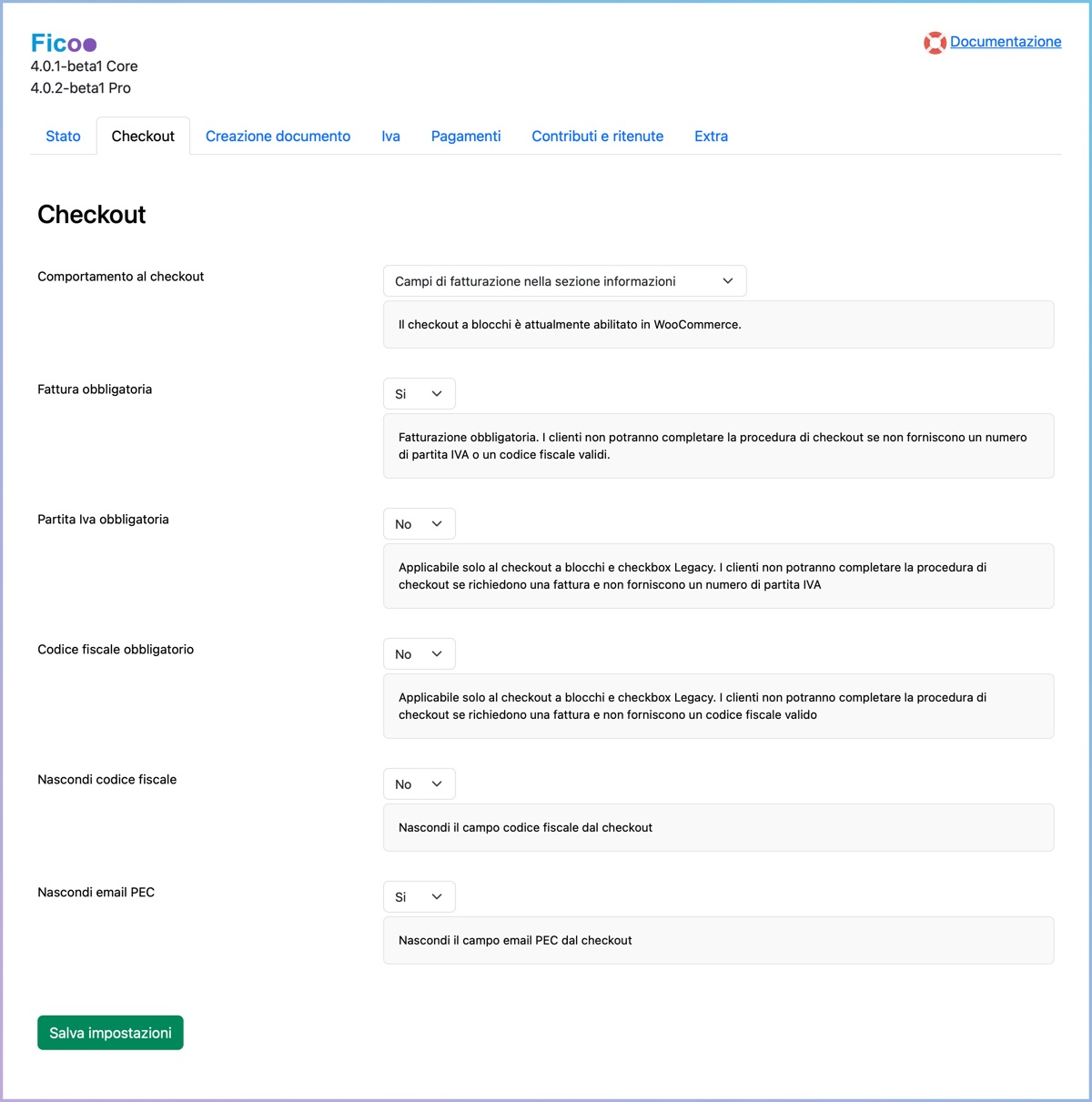
Task: Click the lifebuoy documentation icon
Action: point(935,43)
